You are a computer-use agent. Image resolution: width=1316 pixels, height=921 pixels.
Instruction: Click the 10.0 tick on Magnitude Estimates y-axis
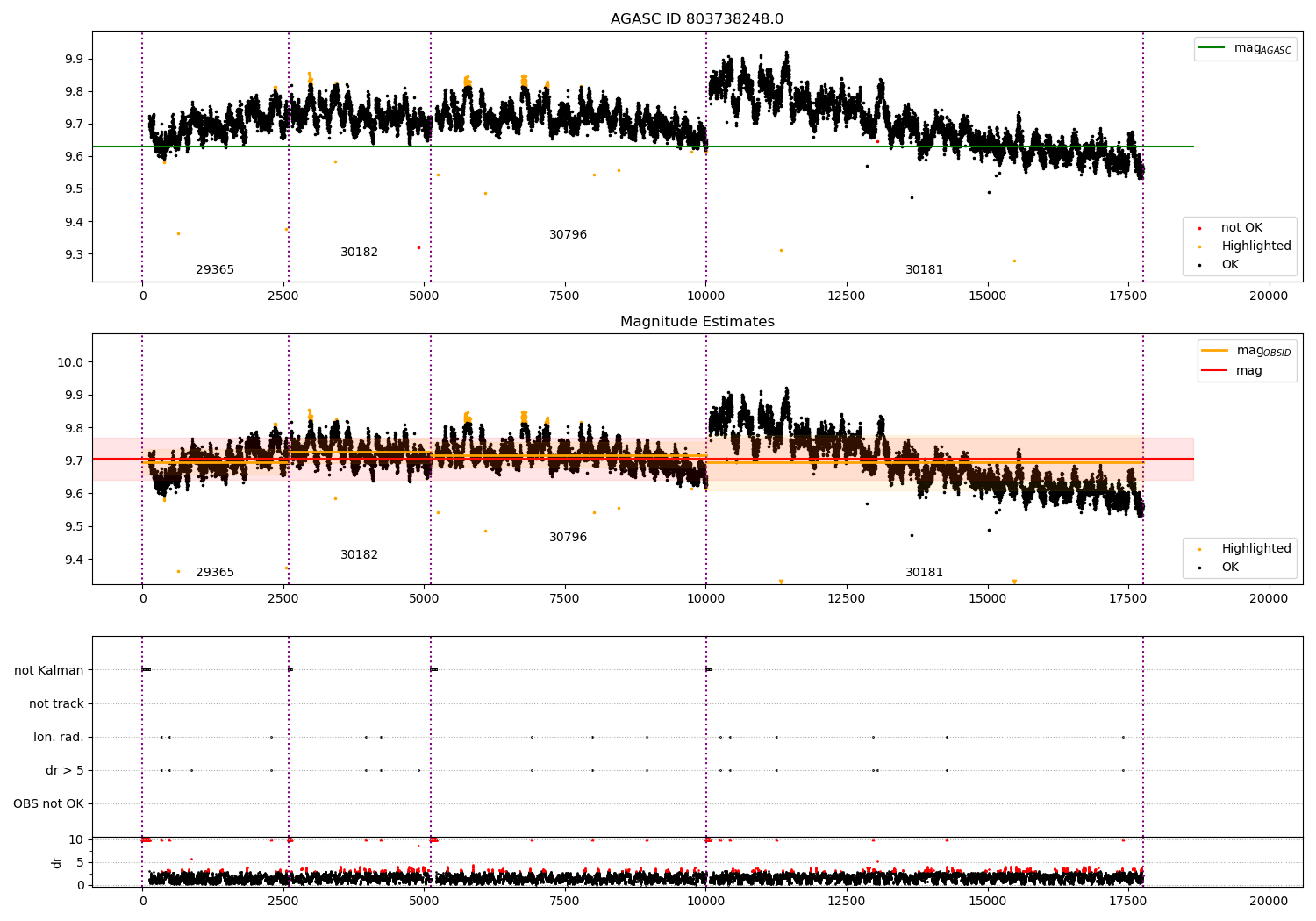(x=70, y=362)
